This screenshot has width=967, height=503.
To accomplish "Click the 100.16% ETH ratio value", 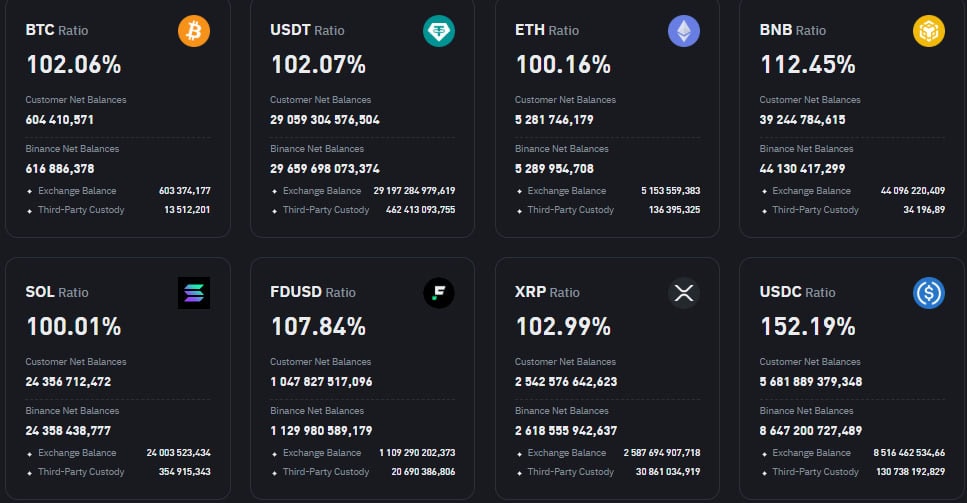I will (563, 65).
